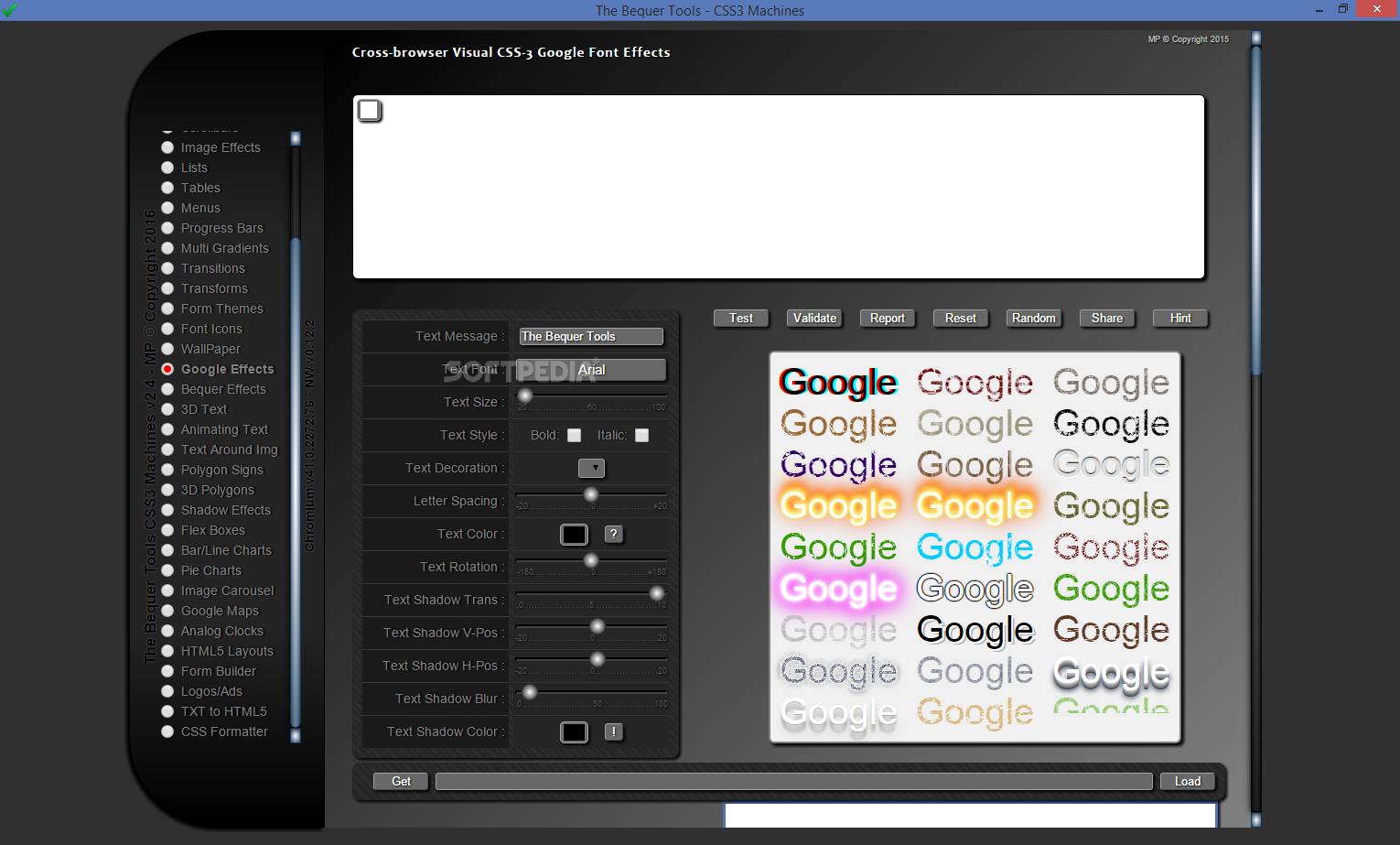
Task: Click the Reset button
Action: point(961,318)
